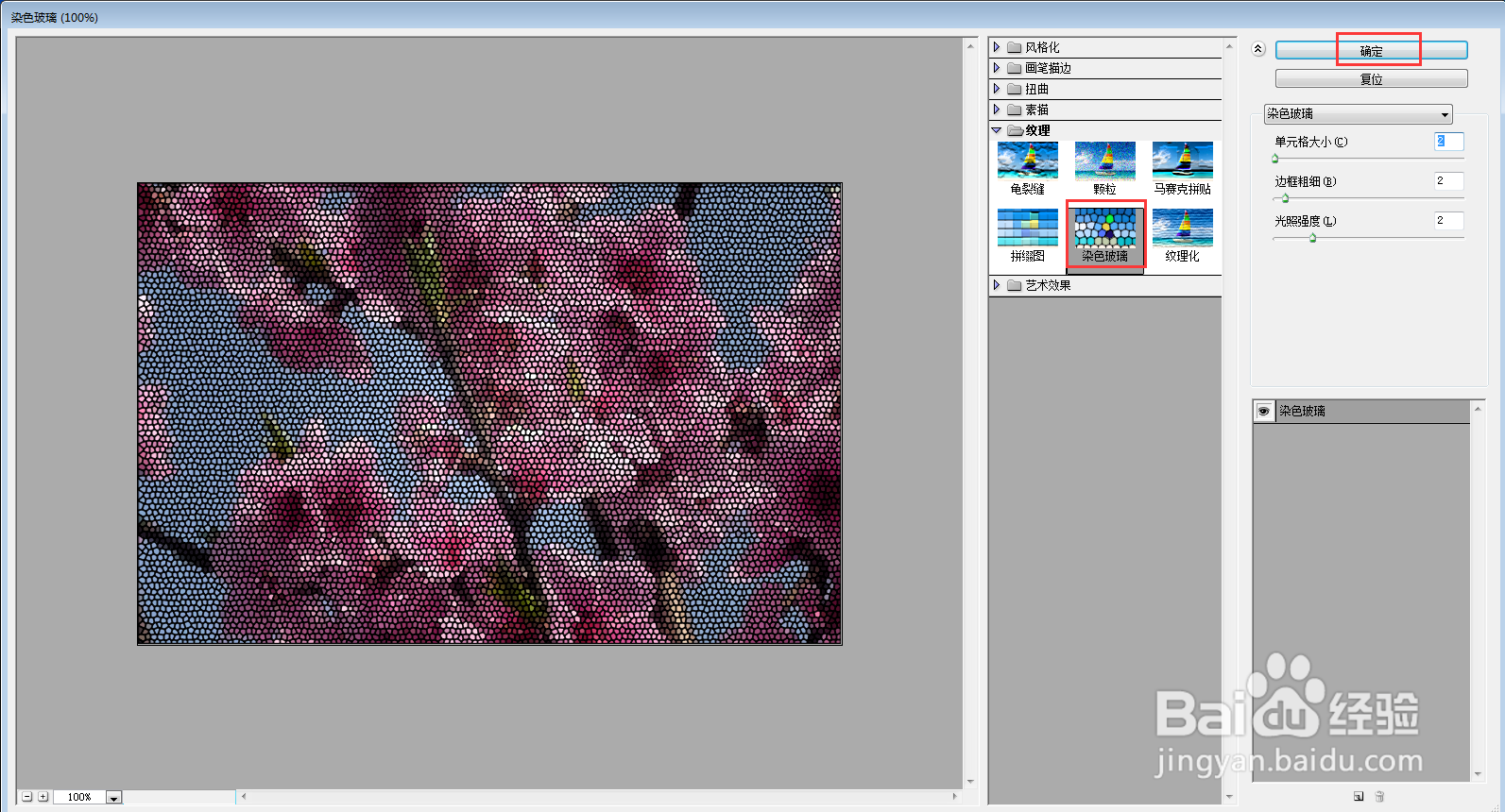
Task: Expand the 画笔描边 filter folder
Action: pyautogui.click(x=997, y=68)
